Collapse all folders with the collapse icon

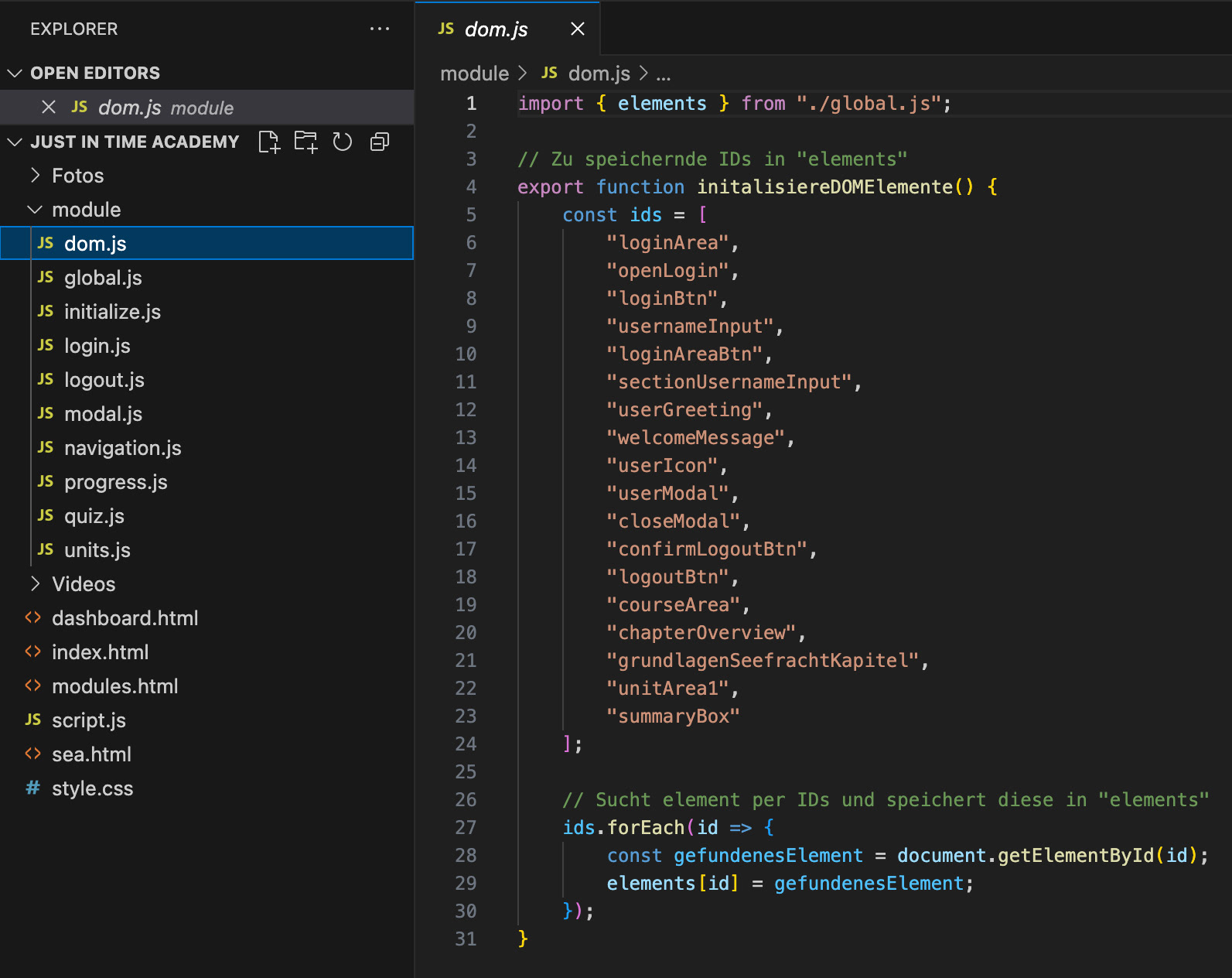pyautogui.click(x=379, y=142)
